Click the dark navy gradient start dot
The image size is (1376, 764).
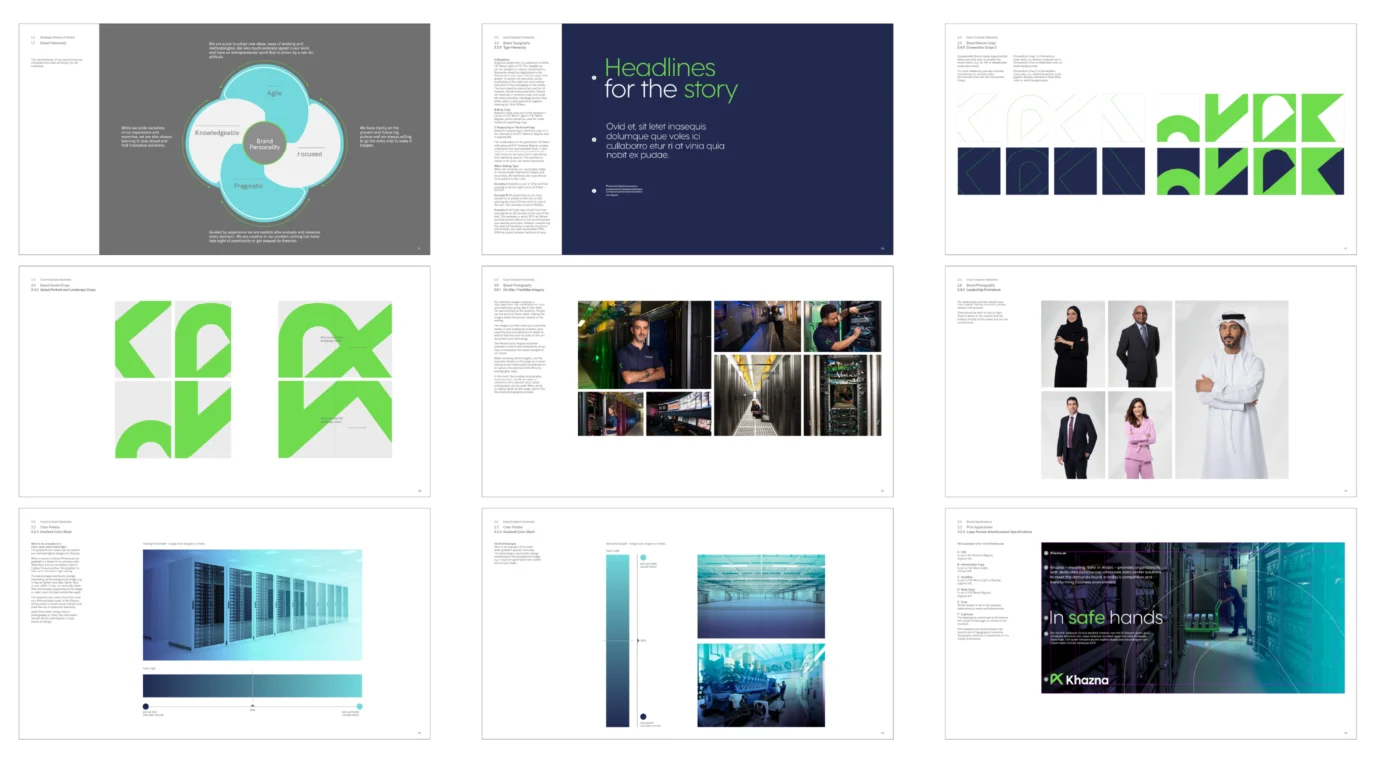click(x=146, y=706)
